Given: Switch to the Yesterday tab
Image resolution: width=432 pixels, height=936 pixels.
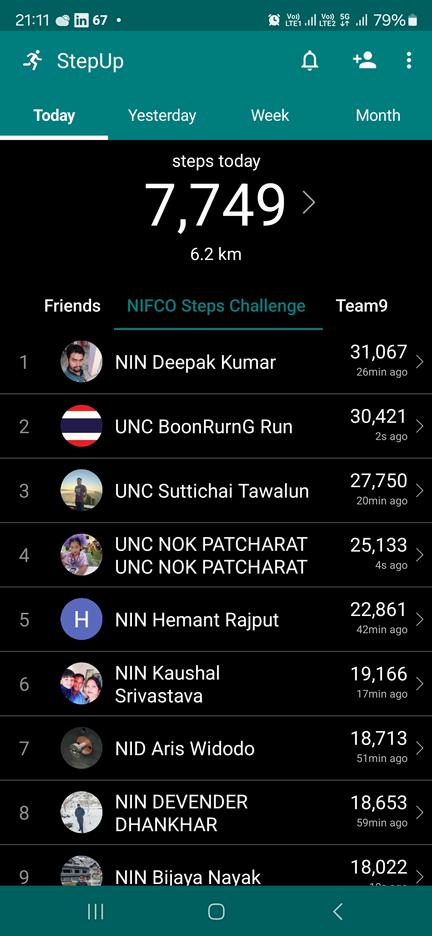Looking at the screenshot, I should 162,115.
